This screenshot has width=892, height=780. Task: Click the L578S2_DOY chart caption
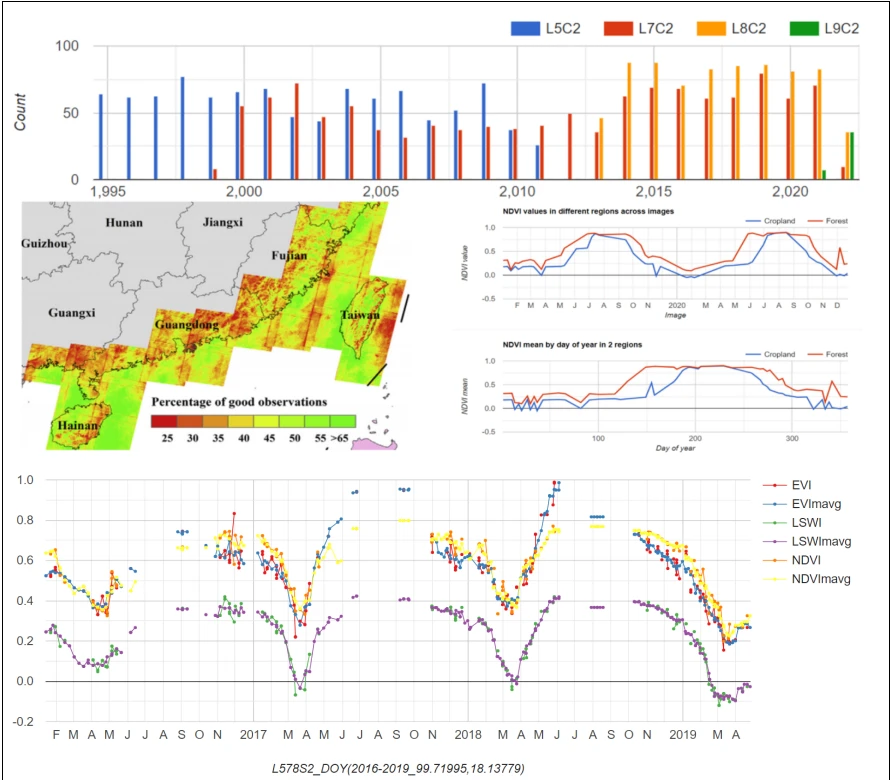pyautogui.click(x=398, y=769)
